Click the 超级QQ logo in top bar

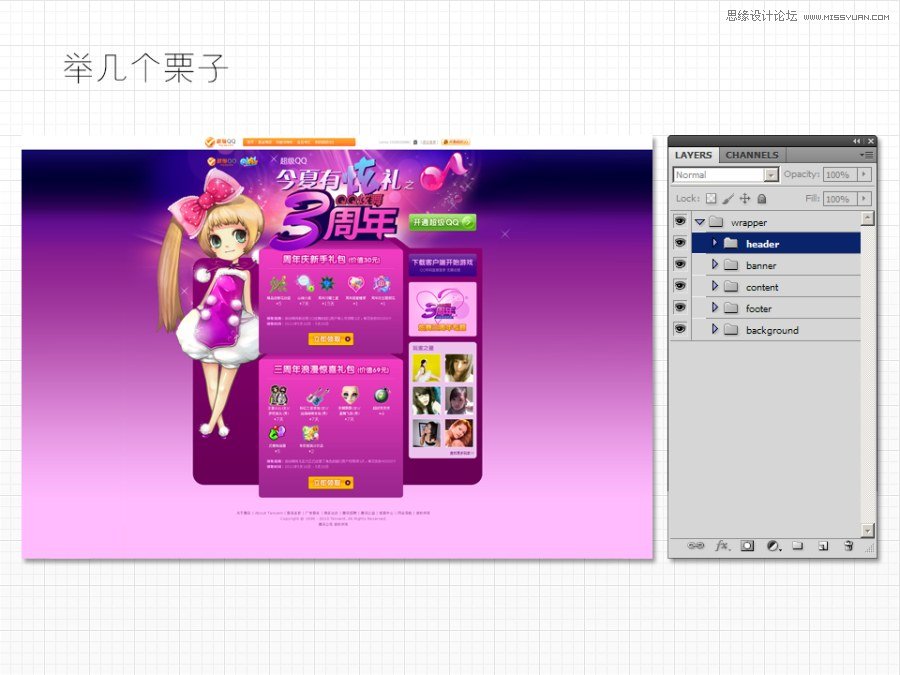click(221, 142)
